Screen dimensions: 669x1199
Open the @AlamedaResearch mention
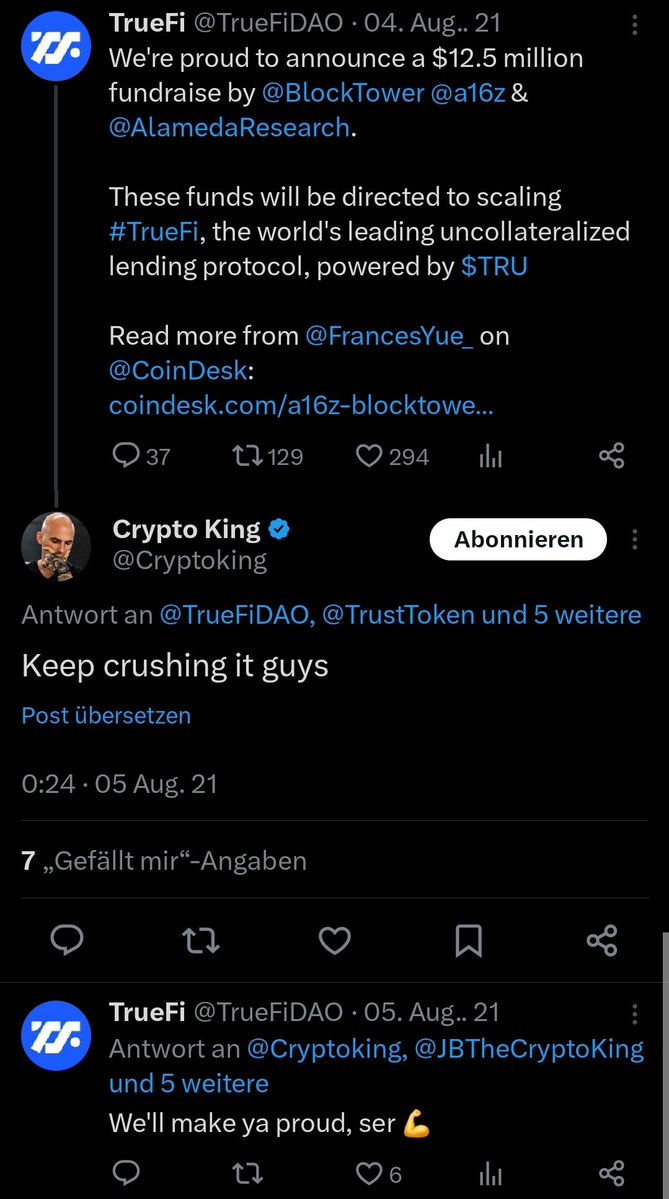(x=230, y=128)
